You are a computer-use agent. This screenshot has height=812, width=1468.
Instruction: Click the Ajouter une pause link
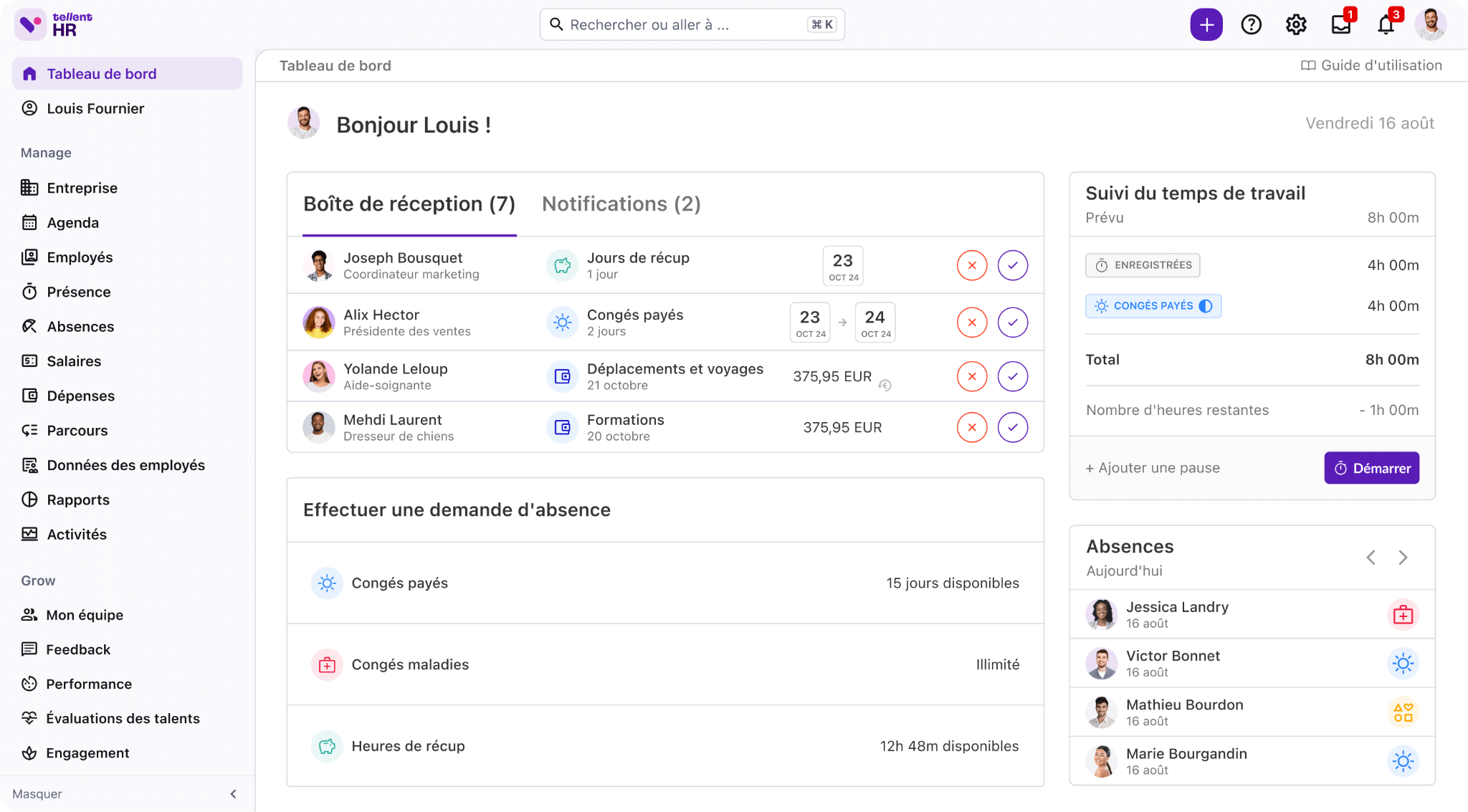(1153, 468)
